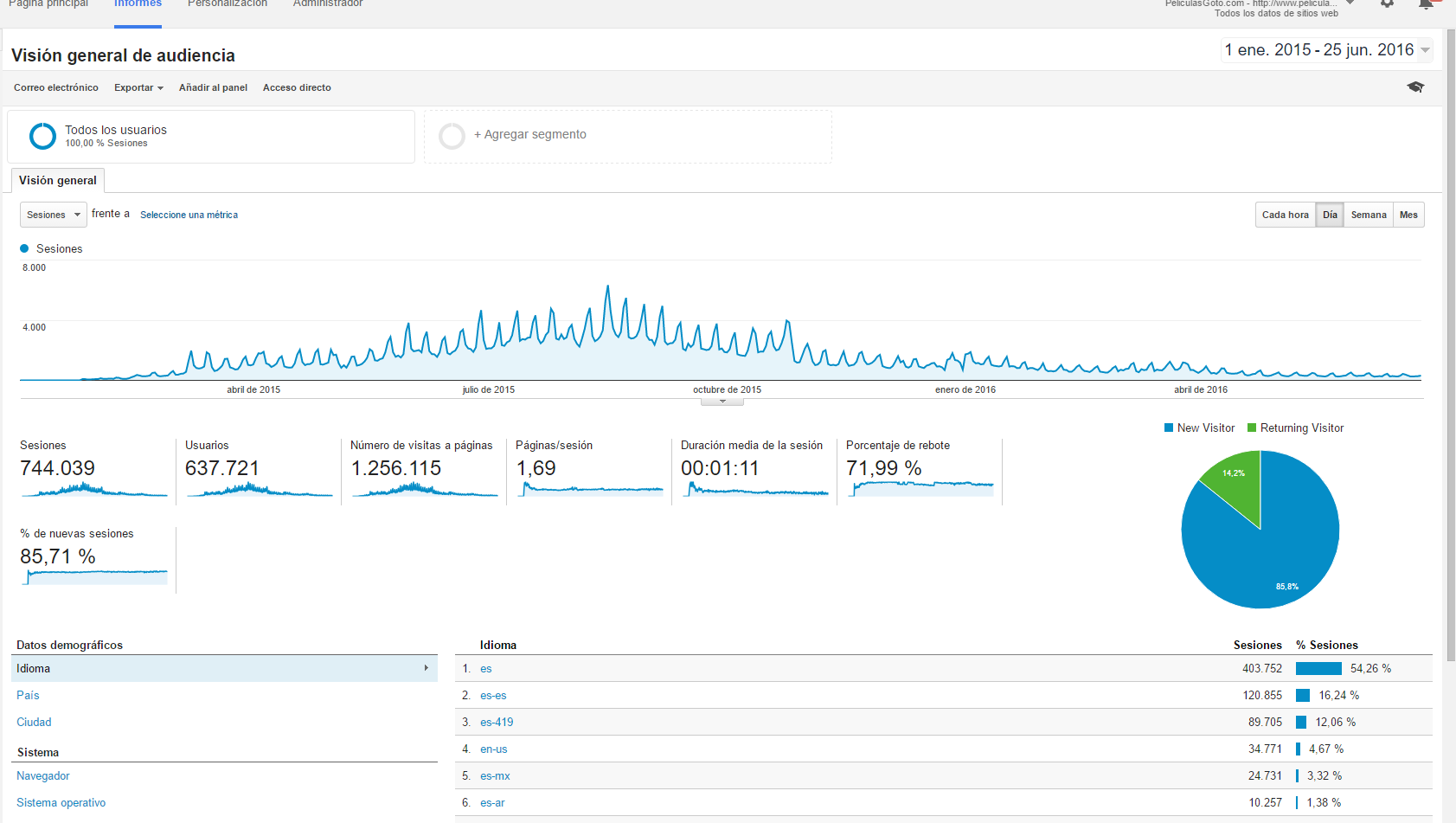Click the arrow on the Idioma row
This screenshot has height=823, width=1456.
coord(427,668)
